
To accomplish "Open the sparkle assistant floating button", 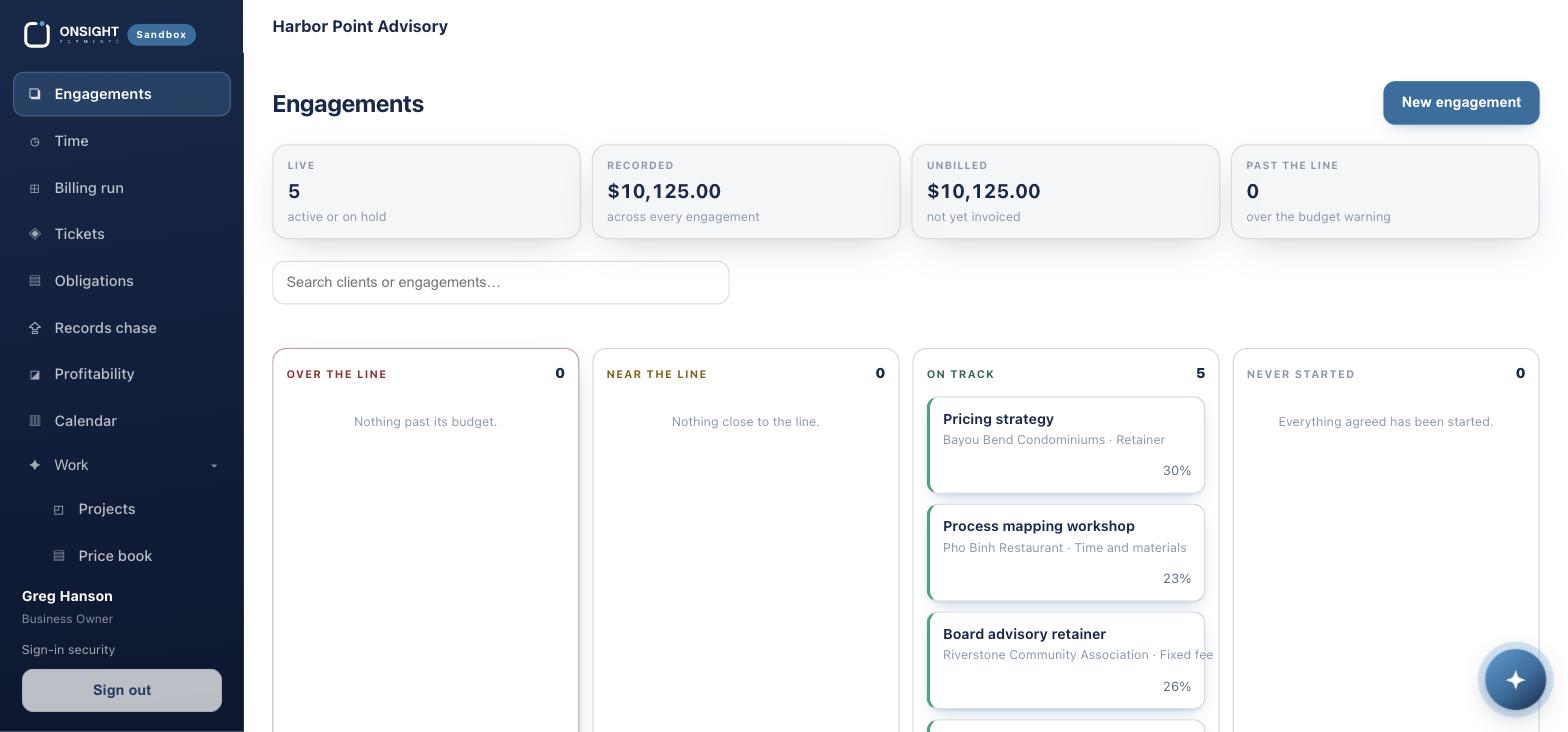I will pos(1515,680).
